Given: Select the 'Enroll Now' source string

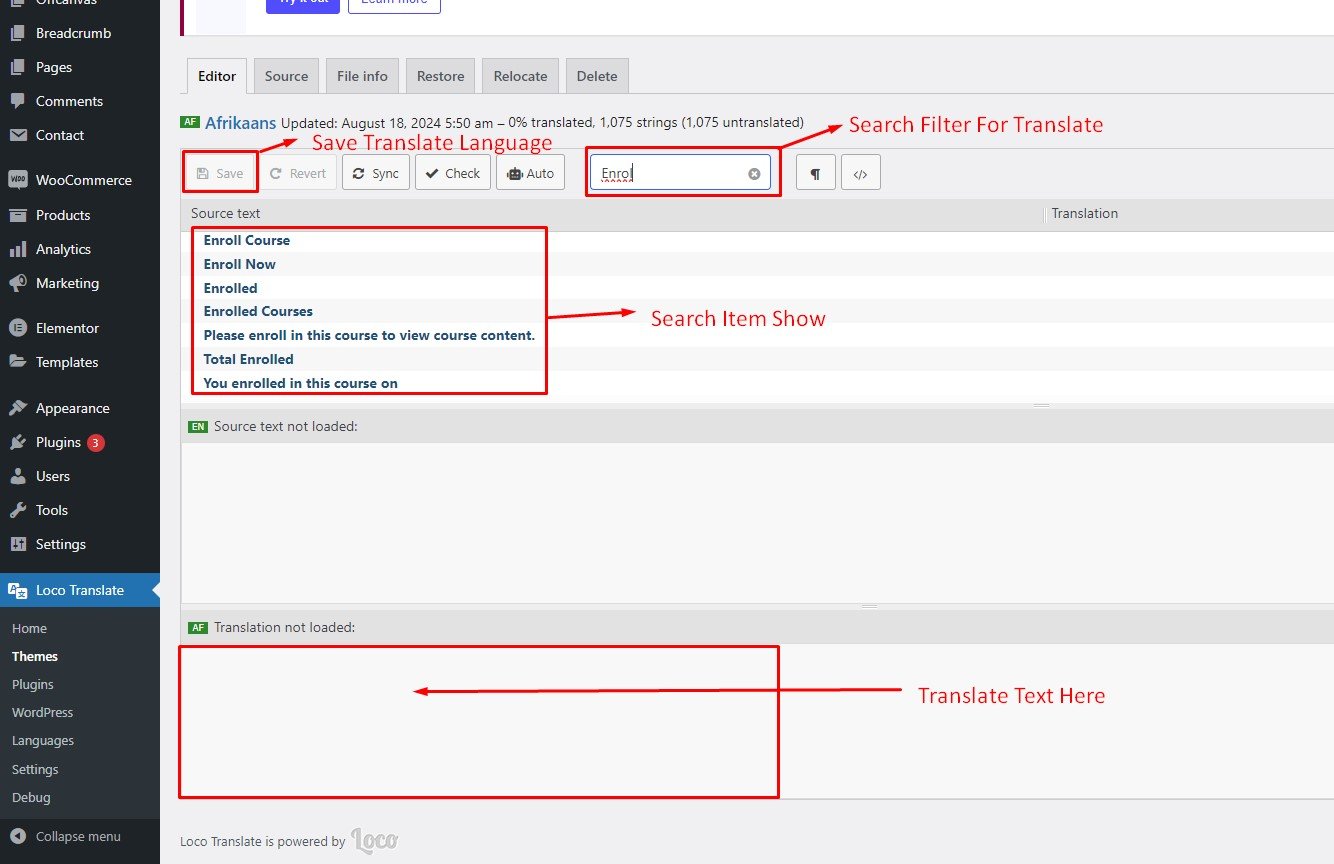Looking at the screenshot, I should [240, 264].
